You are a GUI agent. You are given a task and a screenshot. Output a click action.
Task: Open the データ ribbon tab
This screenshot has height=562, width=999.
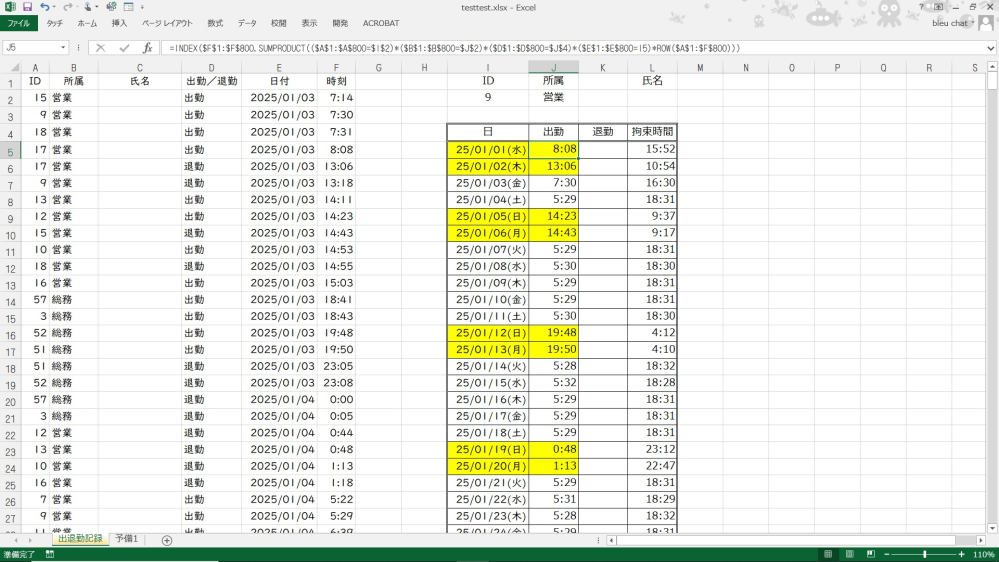point(247,23)
